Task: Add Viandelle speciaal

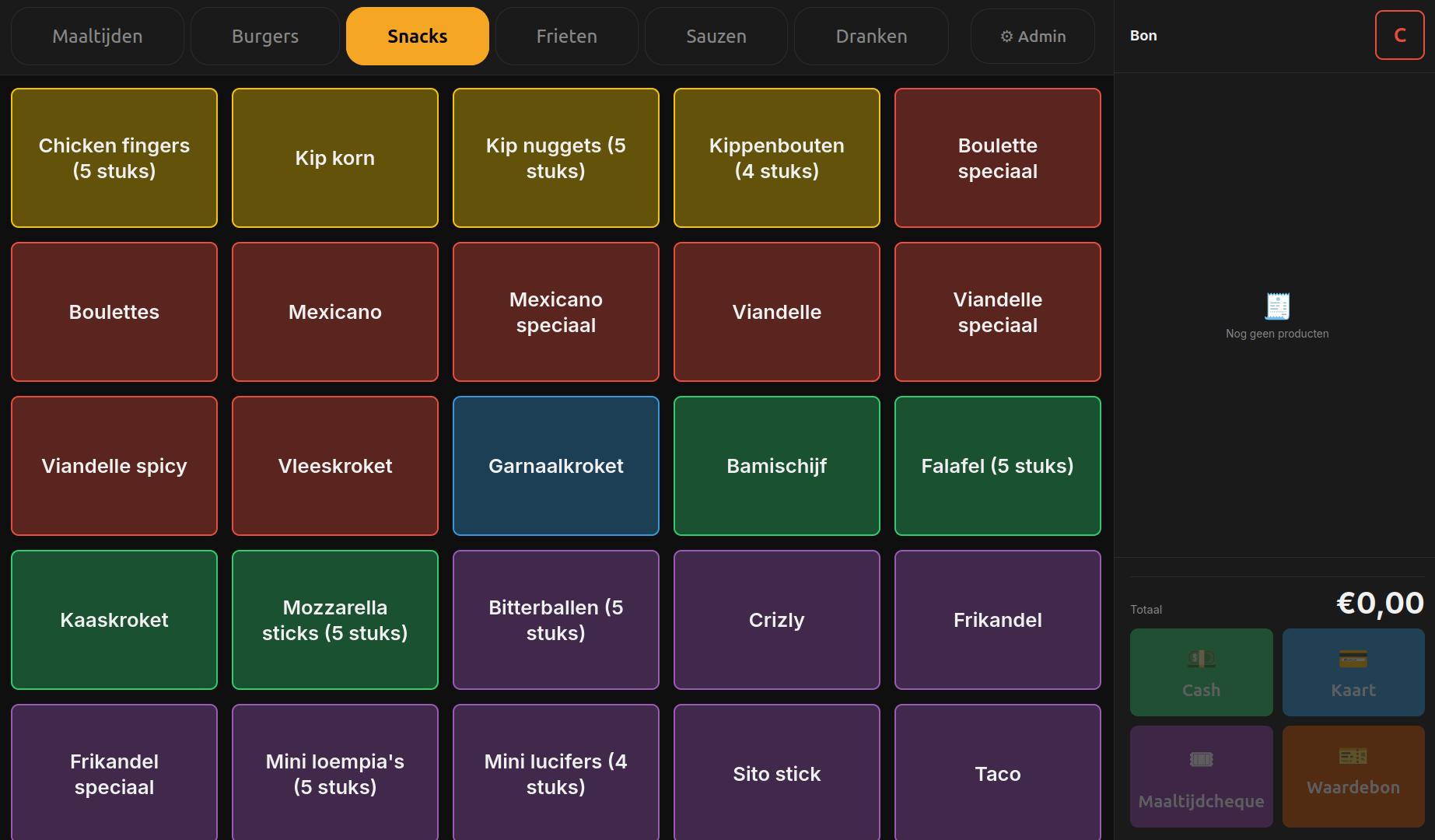Action: pos(998,312)
